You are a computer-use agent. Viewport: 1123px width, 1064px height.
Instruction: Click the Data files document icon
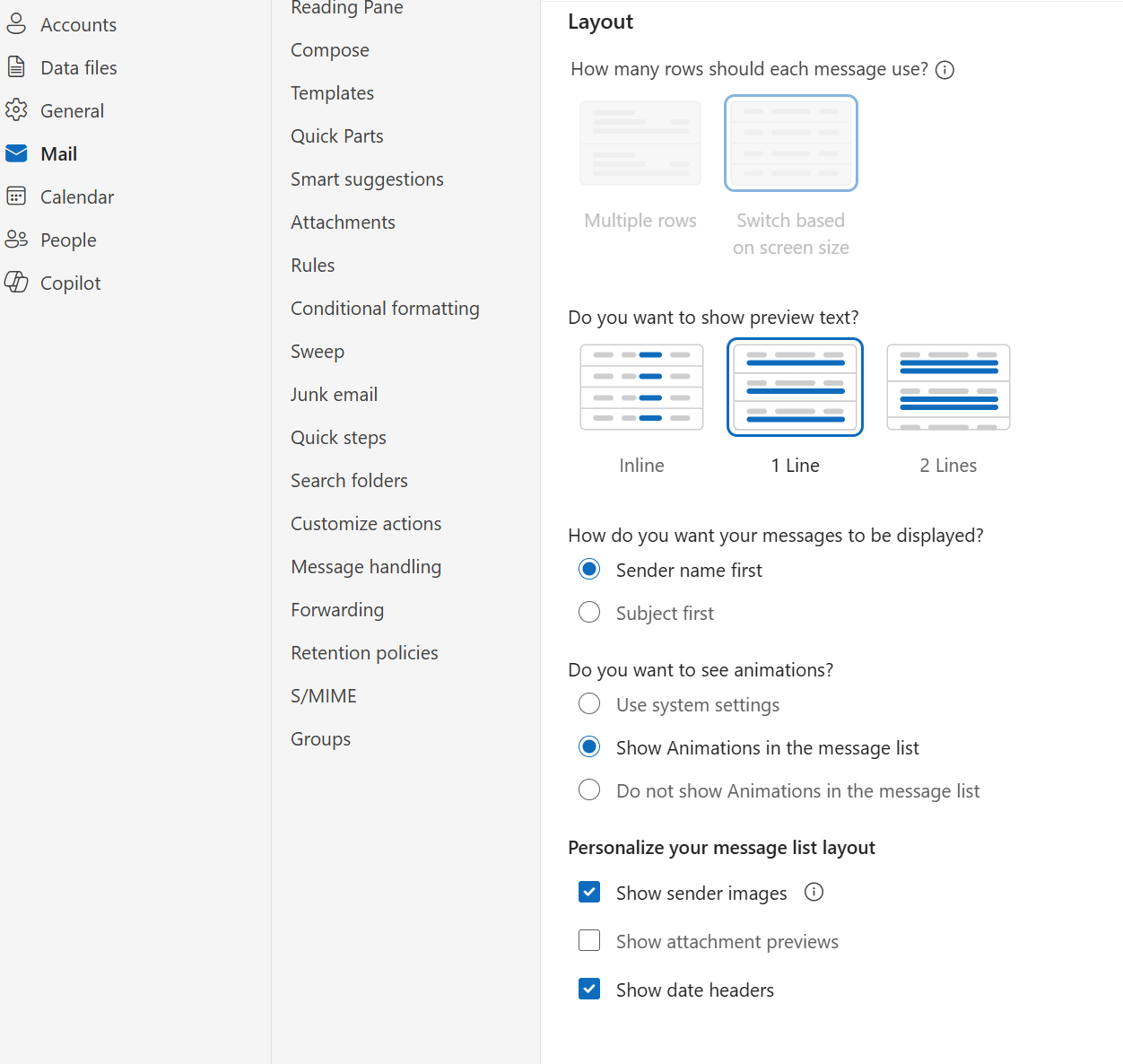[16, 67]
